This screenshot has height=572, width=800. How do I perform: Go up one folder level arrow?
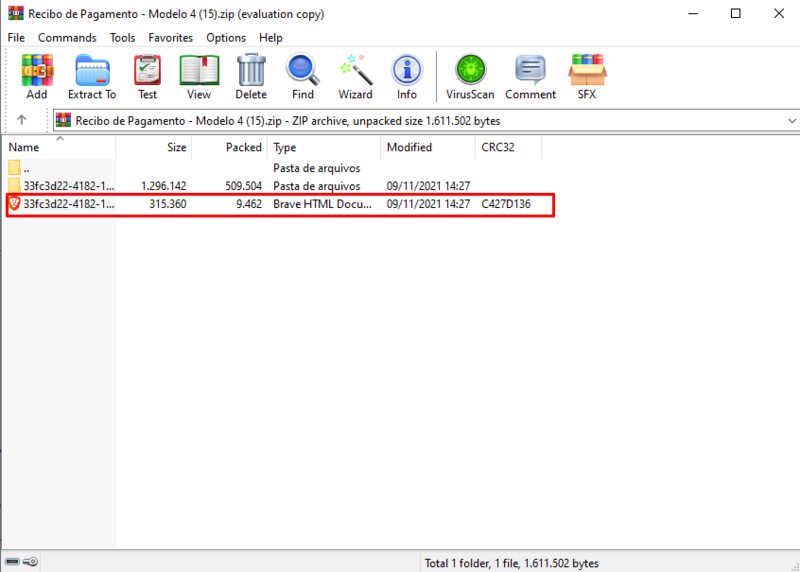(21, 120)
